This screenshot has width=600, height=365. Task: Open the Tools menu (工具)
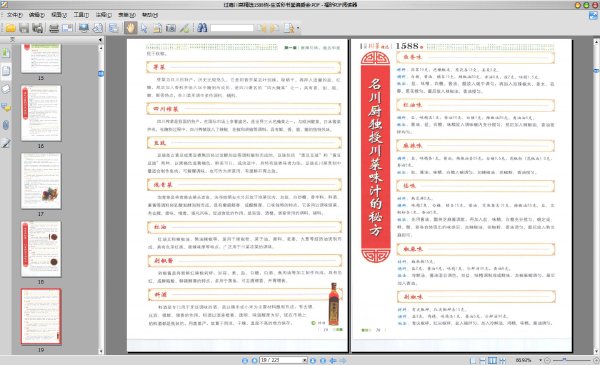[x=81, y=15]
